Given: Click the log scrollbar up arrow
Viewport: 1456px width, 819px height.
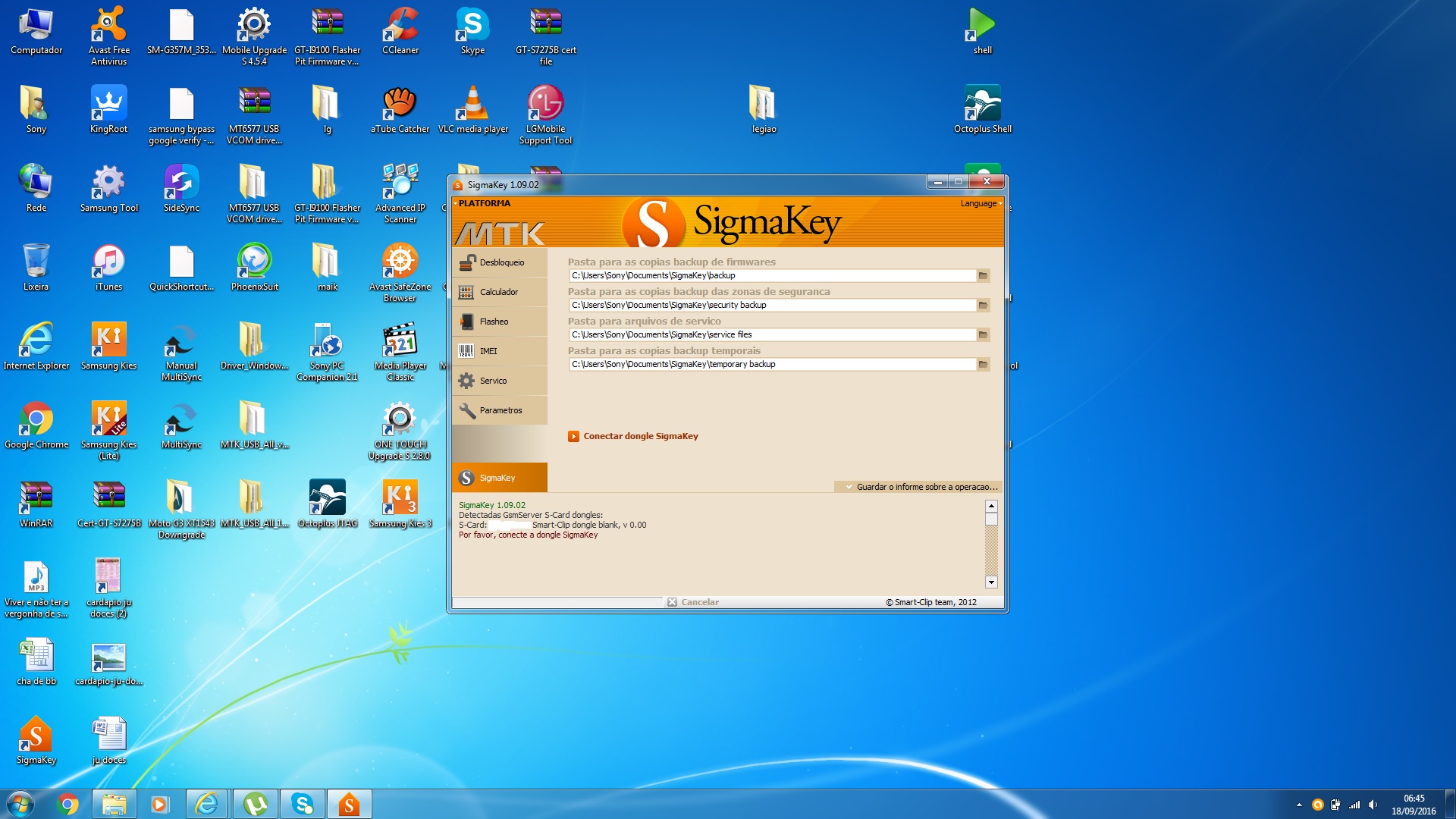Looking at the screenshot, I should (x=991, y=506).
